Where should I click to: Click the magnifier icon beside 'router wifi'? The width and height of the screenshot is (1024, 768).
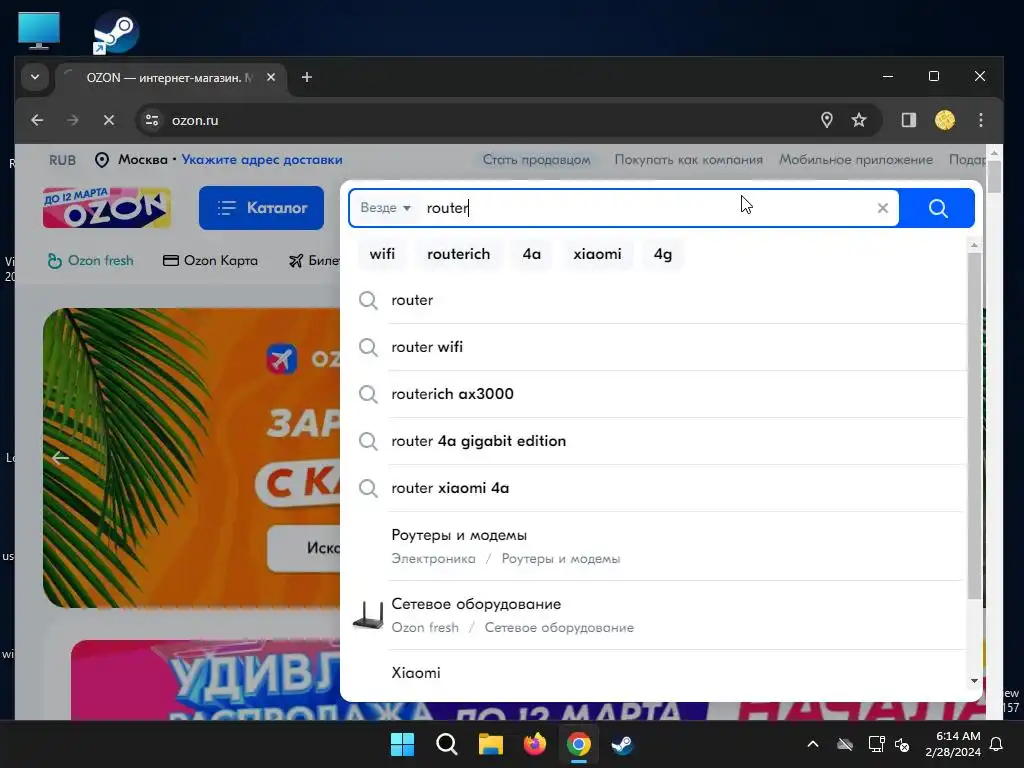[x=368, y=347]
